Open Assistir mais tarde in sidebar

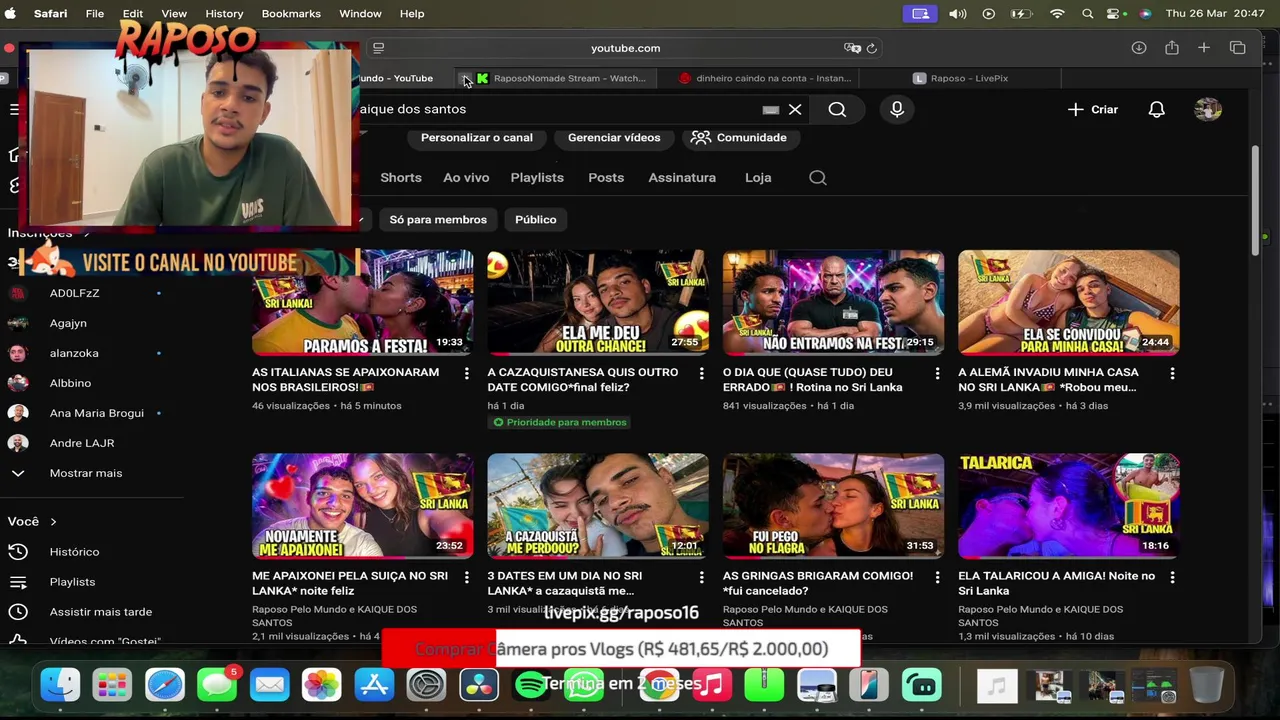[100, 612]
